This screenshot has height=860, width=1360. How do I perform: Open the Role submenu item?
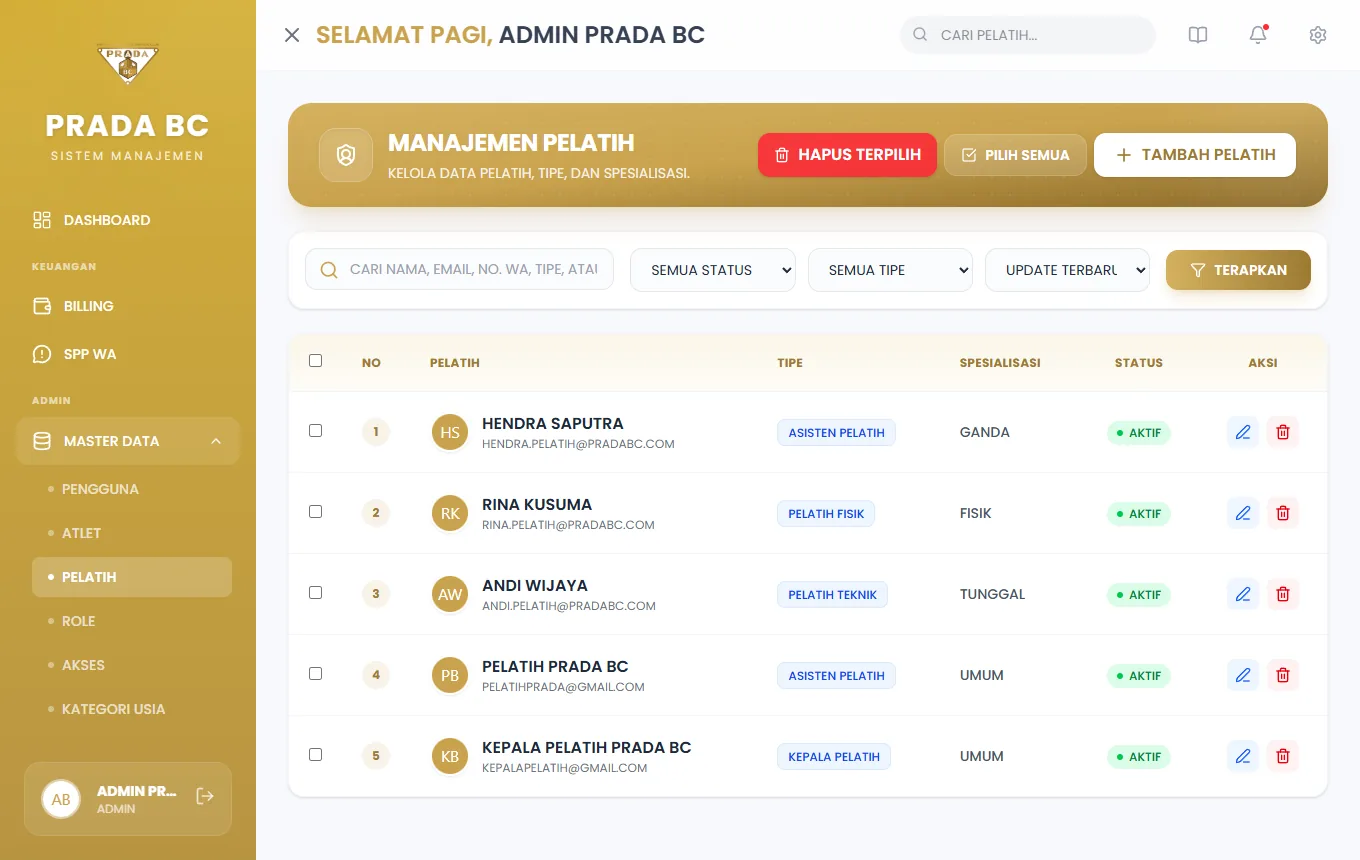(x=132, y=621)
